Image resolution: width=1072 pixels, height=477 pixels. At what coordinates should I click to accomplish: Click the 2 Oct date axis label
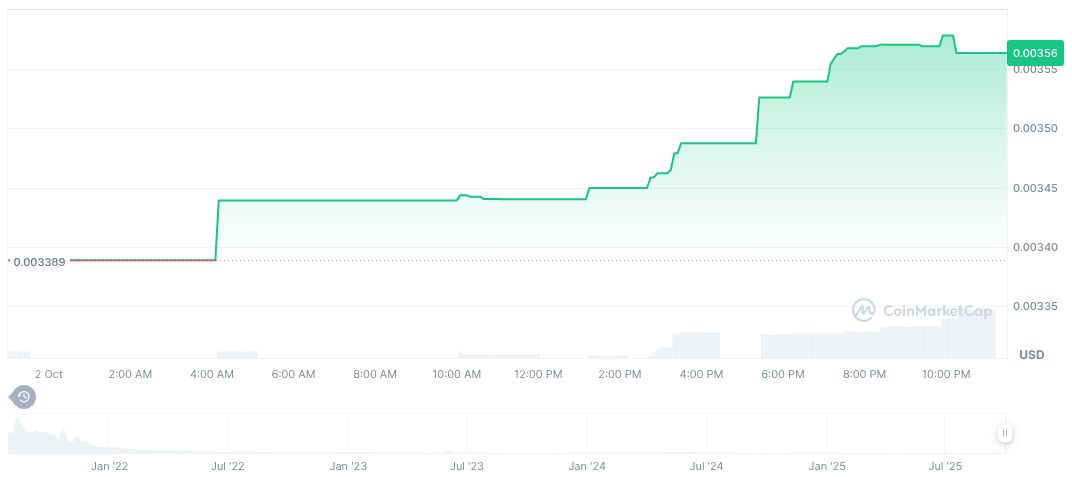point(48,374)
